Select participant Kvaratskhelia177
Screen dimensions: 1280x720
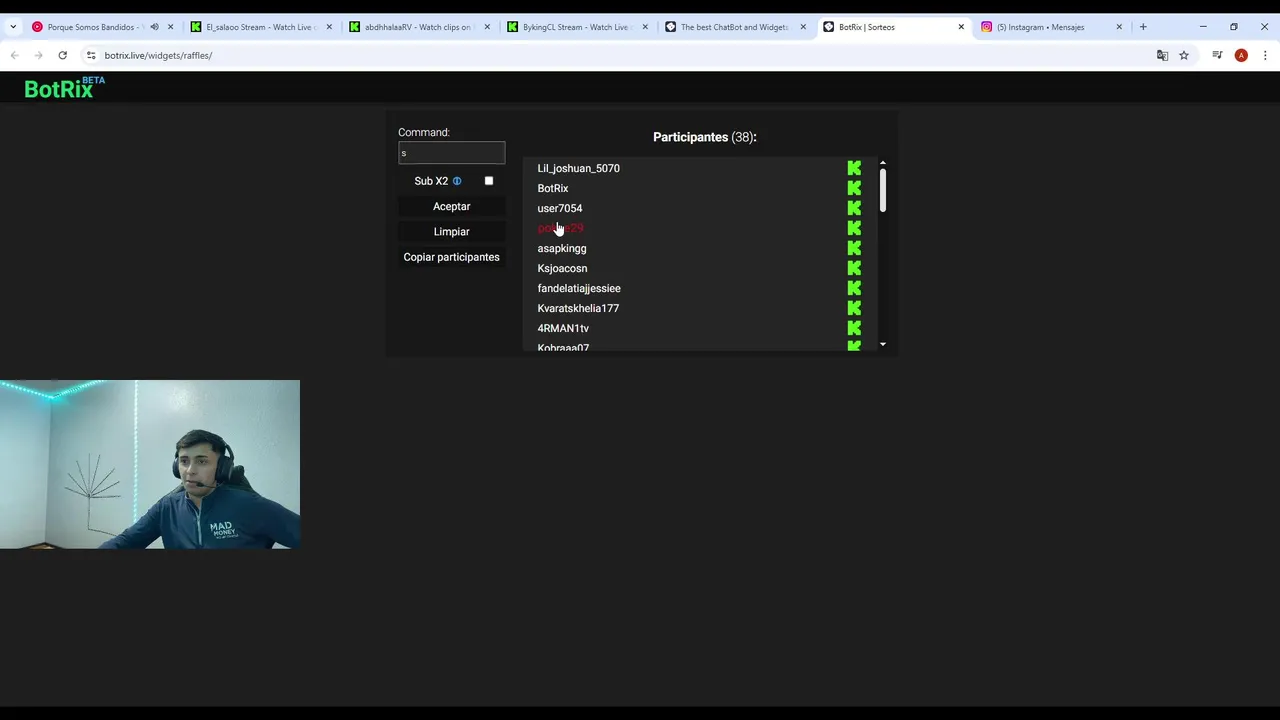(578, 308)
